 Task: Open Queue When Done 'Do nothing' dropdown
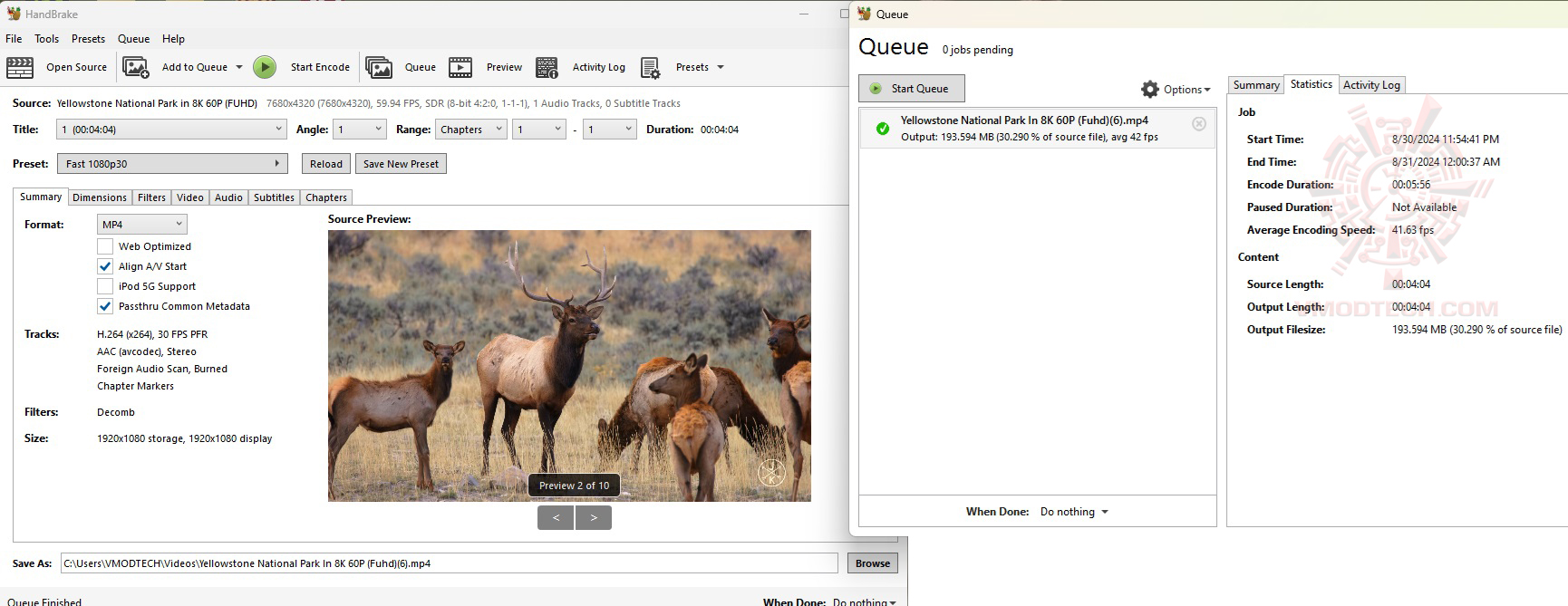coord(1074,512)
